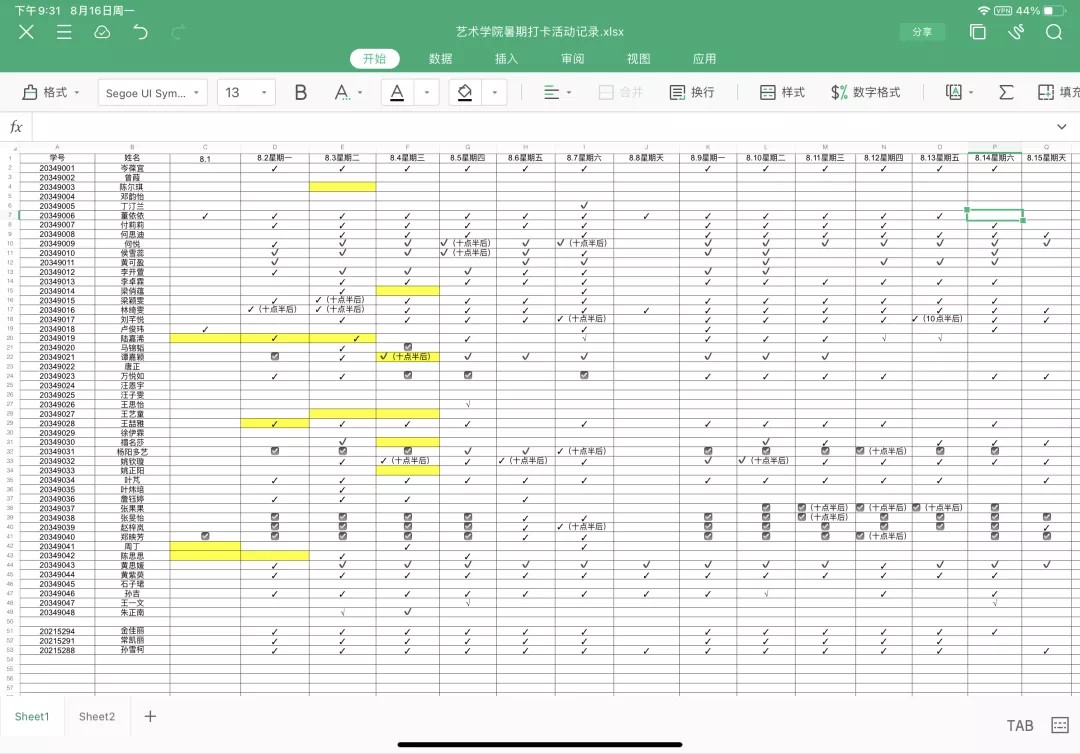1080x754 pixels.
Task: Toggle checkbox for 20349021 under 8.2星期一
Action: (x=275, y=357)
